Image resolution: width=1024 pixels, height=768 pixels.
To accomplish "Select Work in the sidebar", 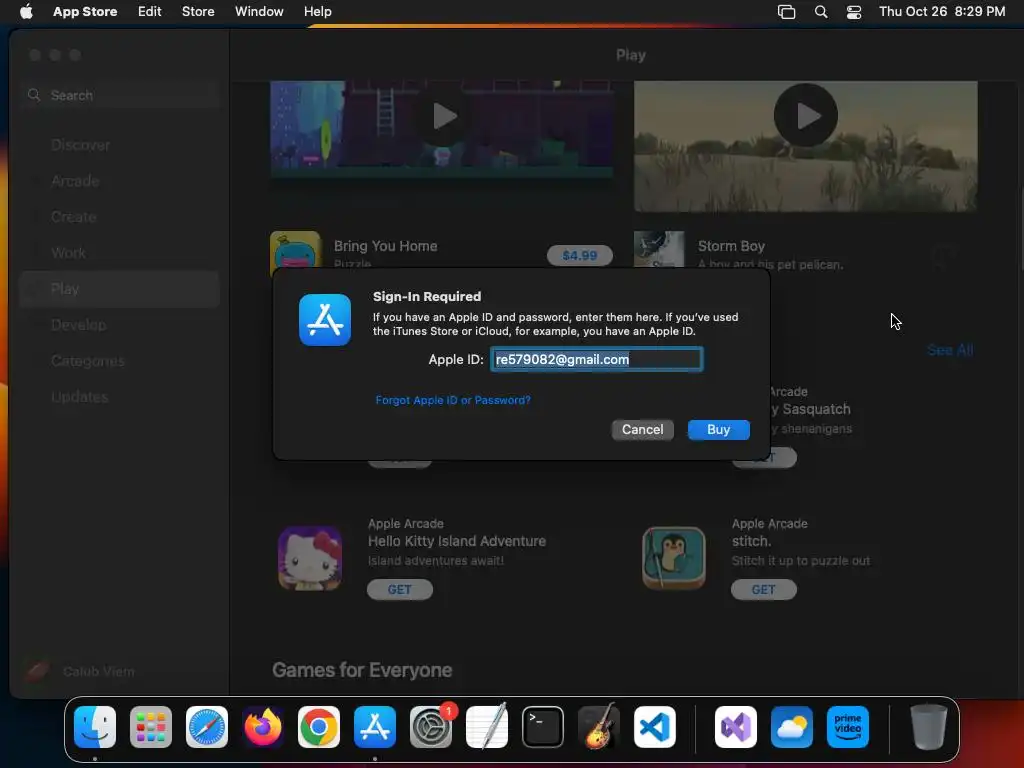I will coord(120,253).
